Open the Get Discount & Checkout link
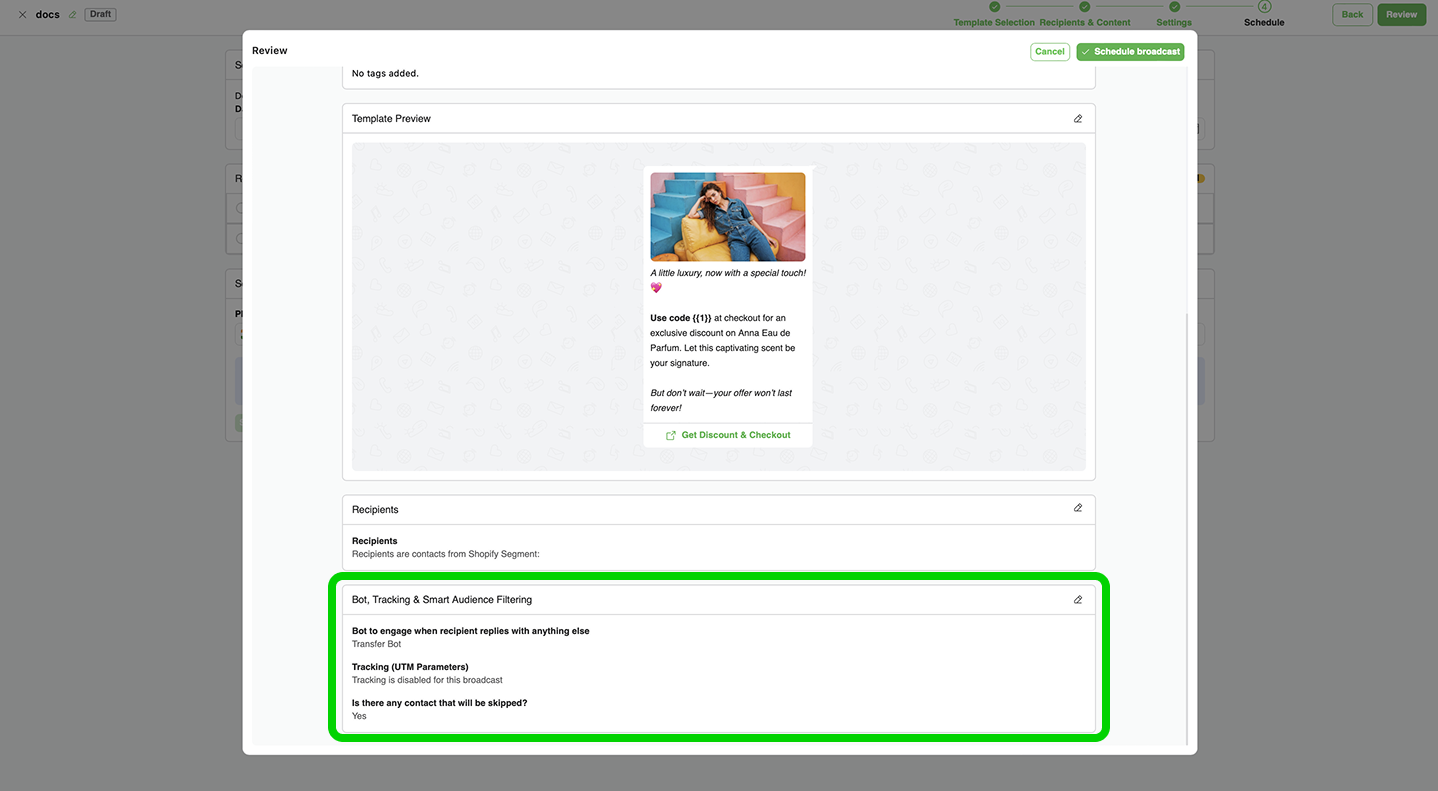 coord(728,435)
